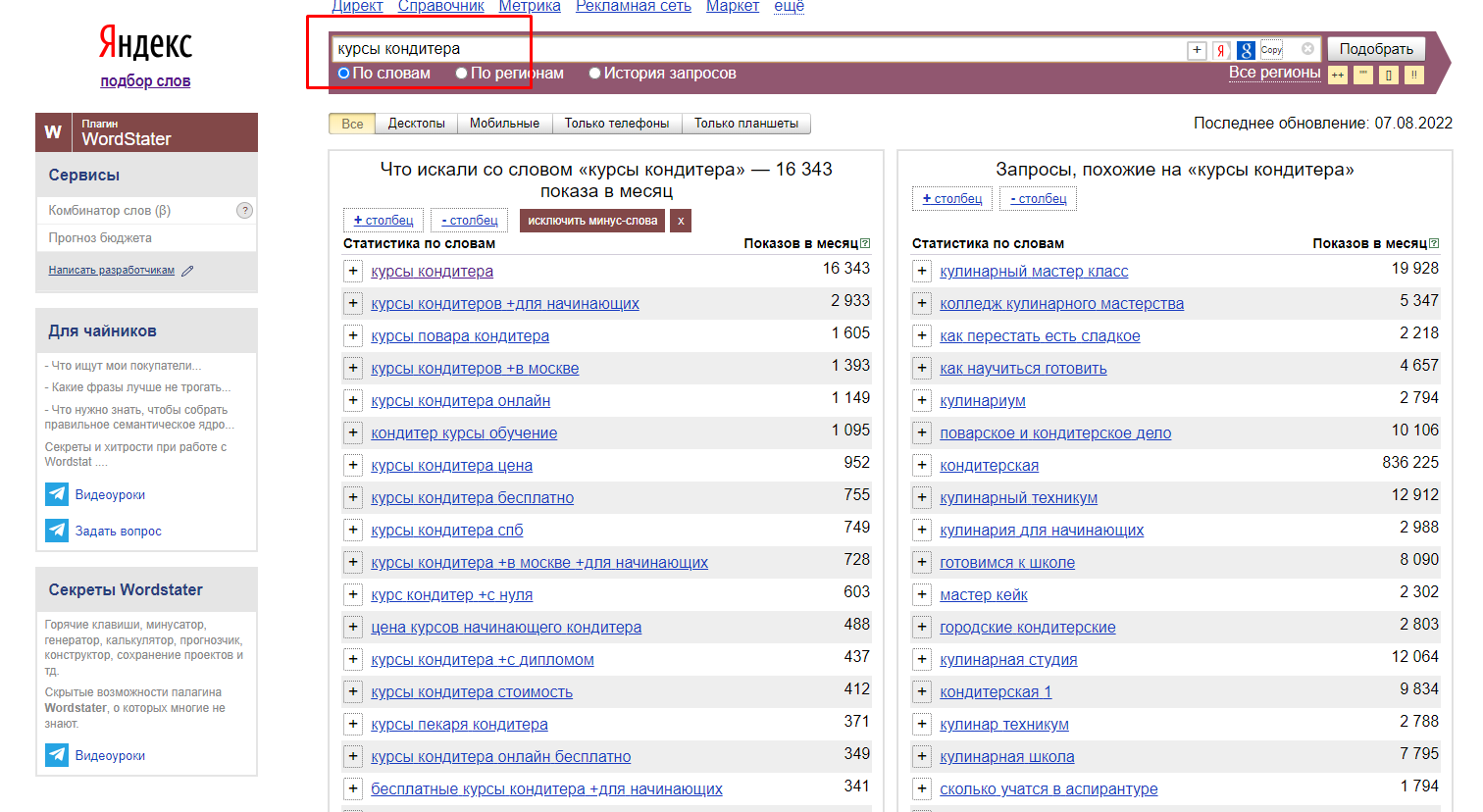Image resolution: width=1483 pixels, height=812 pixels.
Task: Switch to the Только телефоны tab
Action: tap(617, 124)
